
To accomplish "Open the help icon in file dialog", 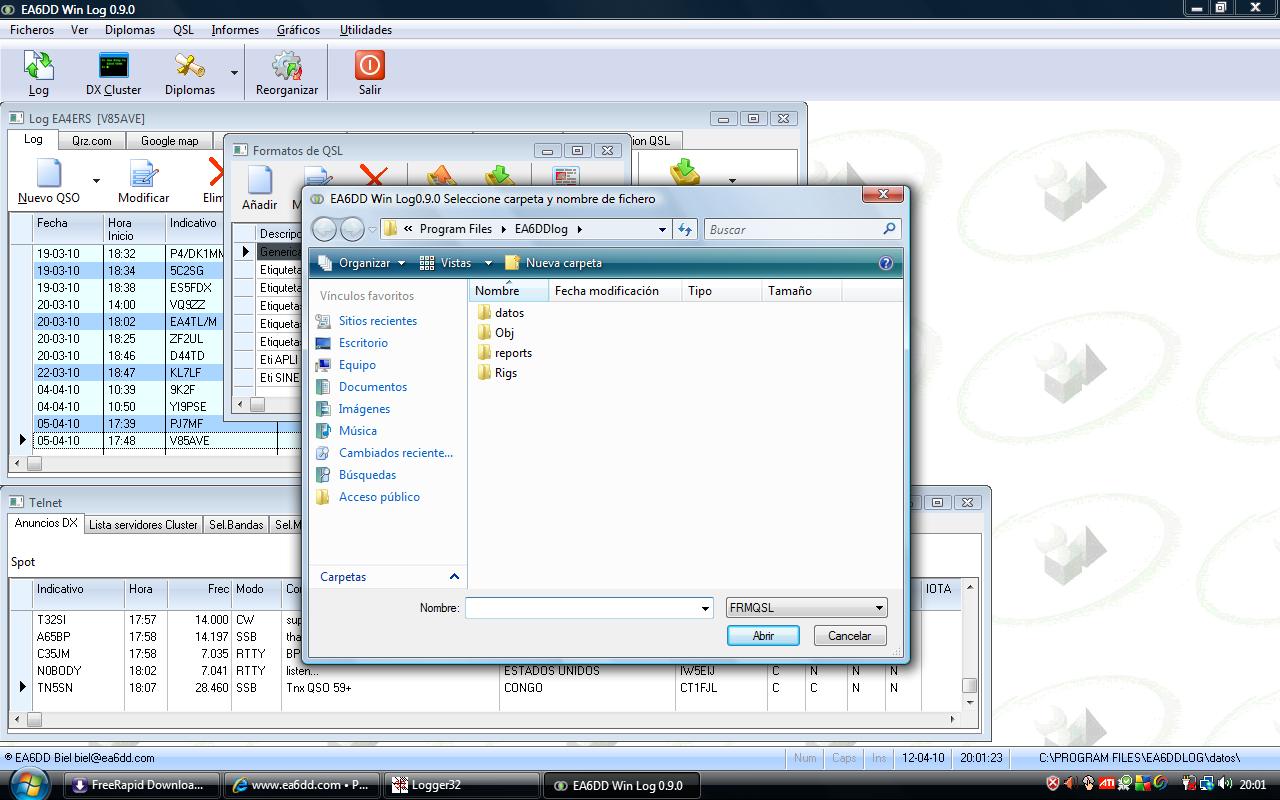I will 885,263.
